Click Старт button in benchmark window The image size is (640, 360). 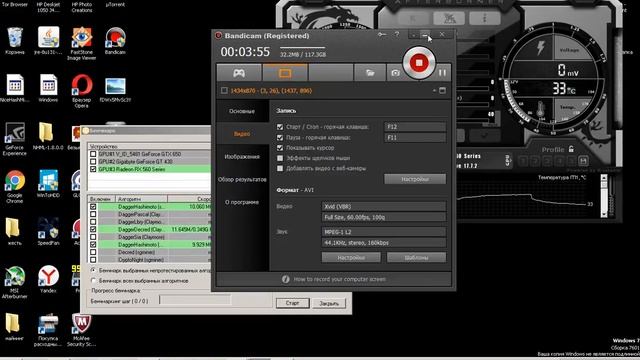tap(292, 303)
